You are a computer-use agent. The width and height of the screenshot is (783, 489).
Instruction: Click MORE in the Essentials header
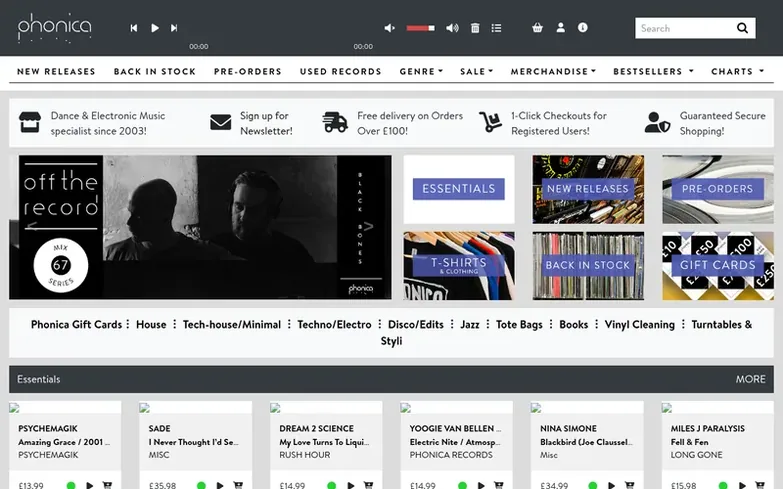click(751, 379)
